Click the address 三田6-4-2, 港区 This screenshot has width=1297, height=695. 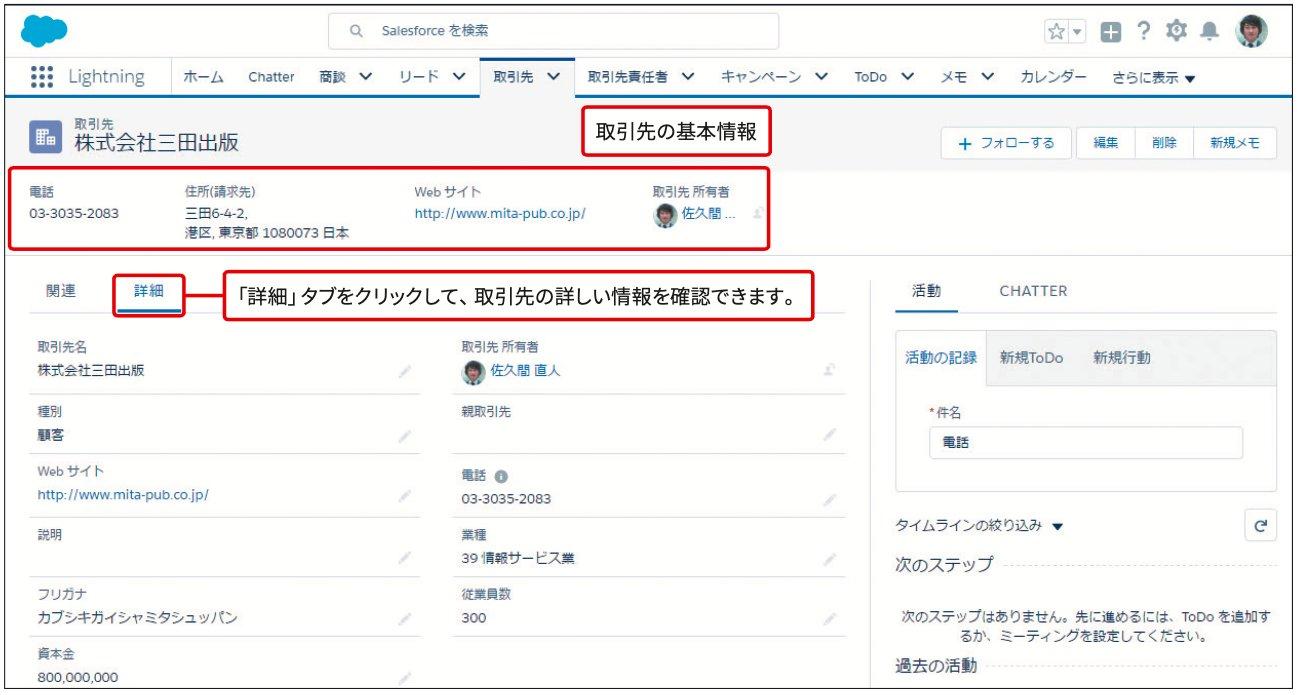pyautogui.click(x=267, y=223)
